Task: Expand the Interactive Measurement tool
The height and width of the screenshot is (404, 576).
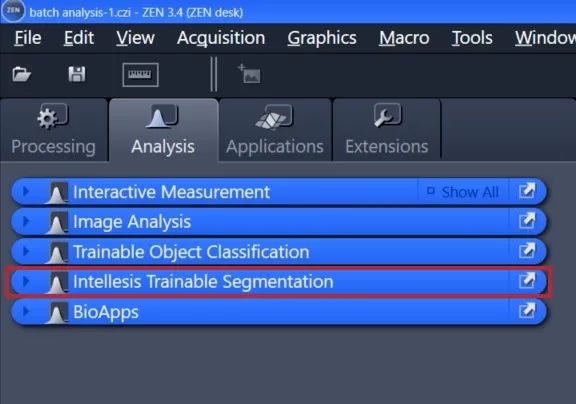Action: [26, 191]
